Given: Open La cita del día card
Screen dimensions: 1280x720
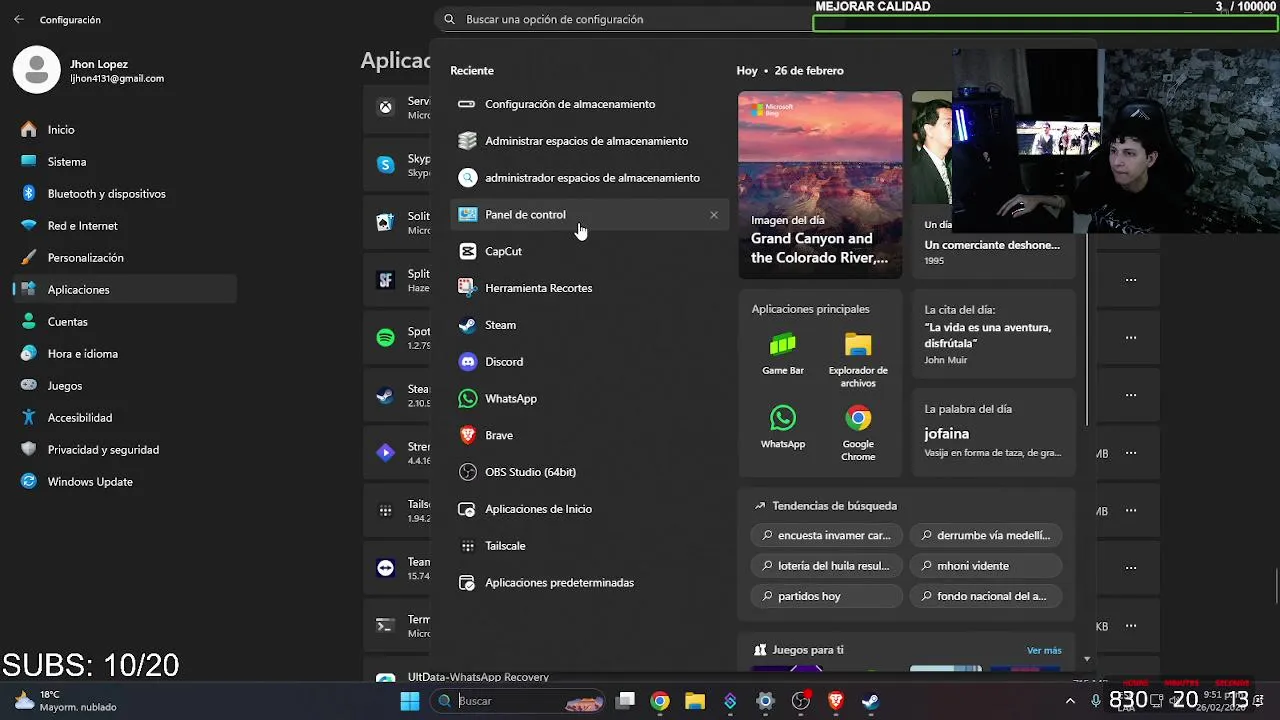Looking at the screenshot, I should pos(993,336).
